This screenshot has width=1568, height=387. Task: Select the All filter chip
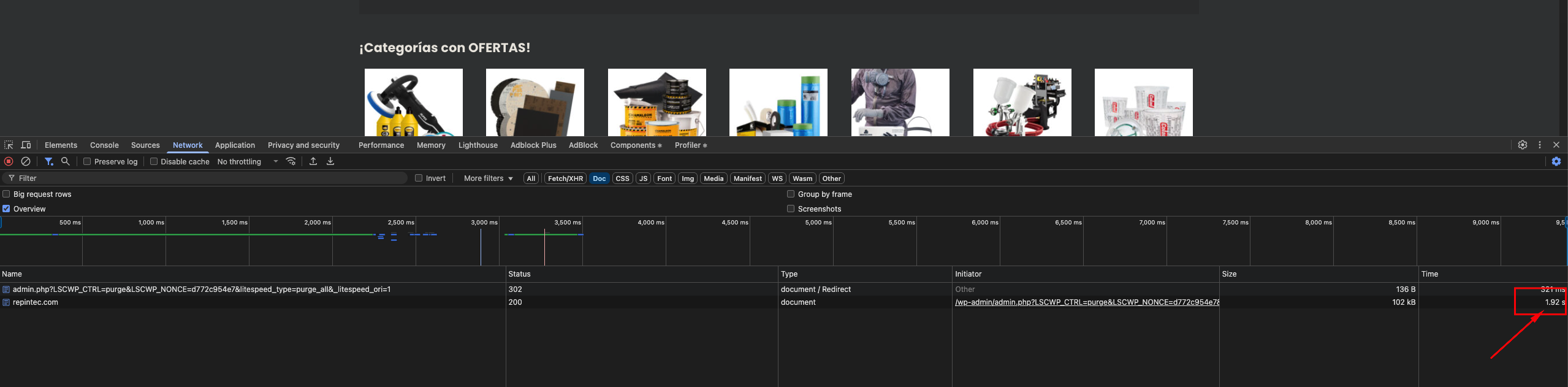531,178
